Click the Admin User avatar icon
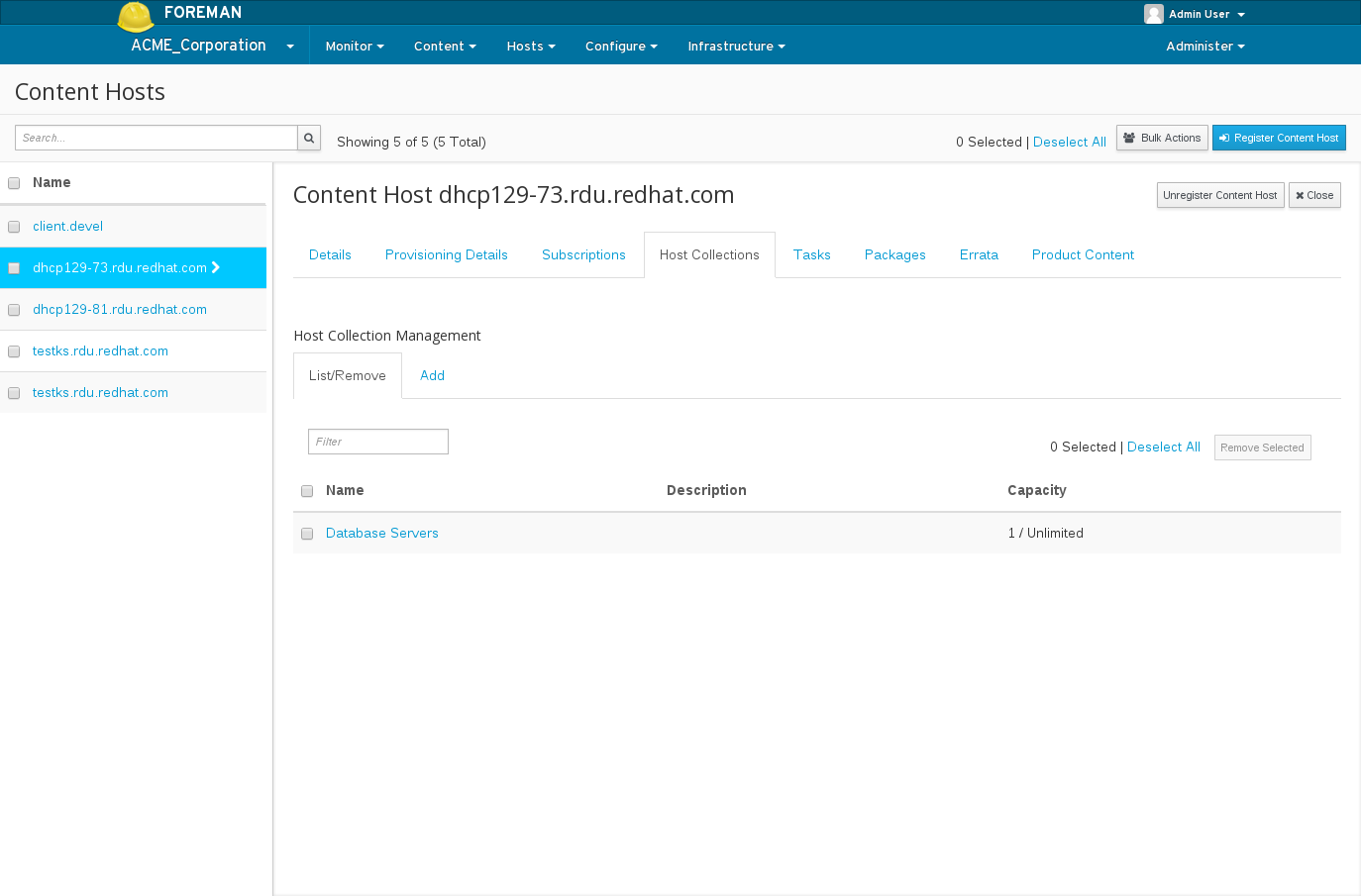Image resolution: width=1361 pixels, height=896 pixels. 1153,14
